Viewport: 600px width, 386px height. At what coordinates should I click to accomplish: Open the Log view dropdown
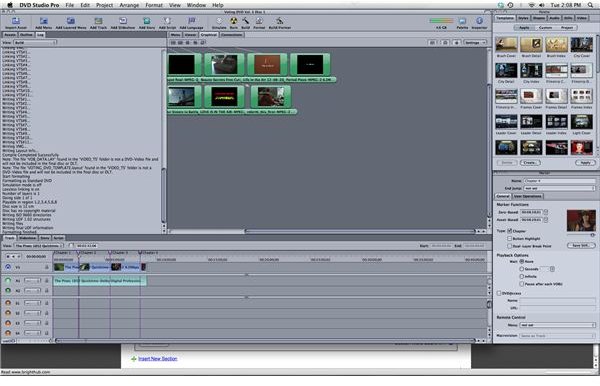(35, 42)
